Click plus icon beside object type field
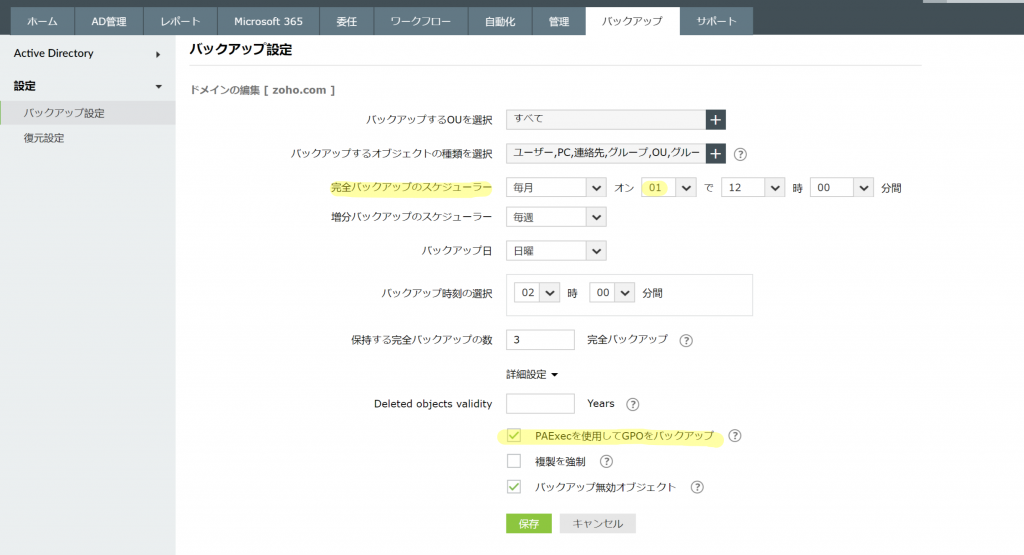 715,154
